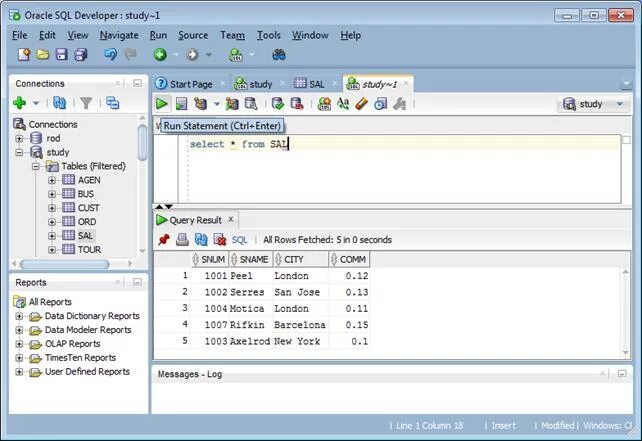
Task: Click the Undo icon in main toolbar
Action: pyautogui.click(x=110, y=54)
